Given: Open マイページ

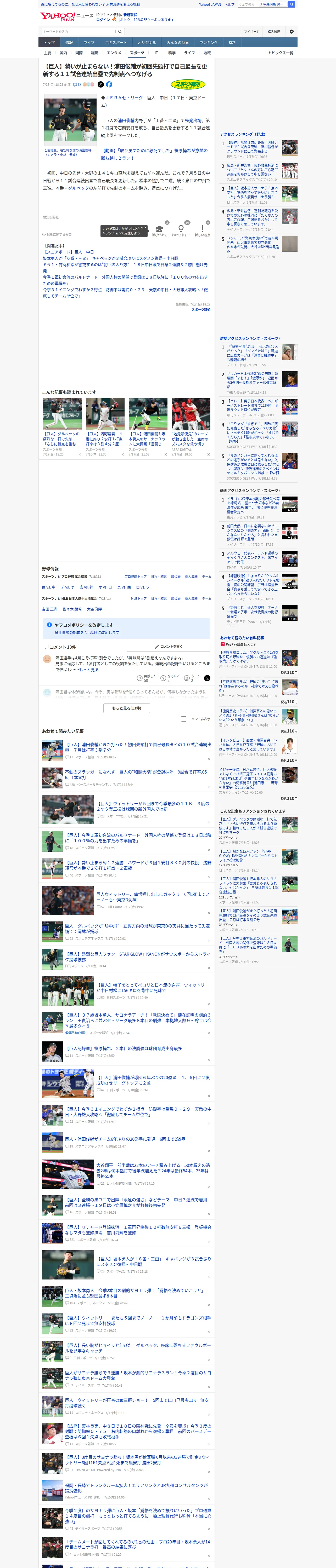Looking at the screenshot, I should [x=251, y=32].
